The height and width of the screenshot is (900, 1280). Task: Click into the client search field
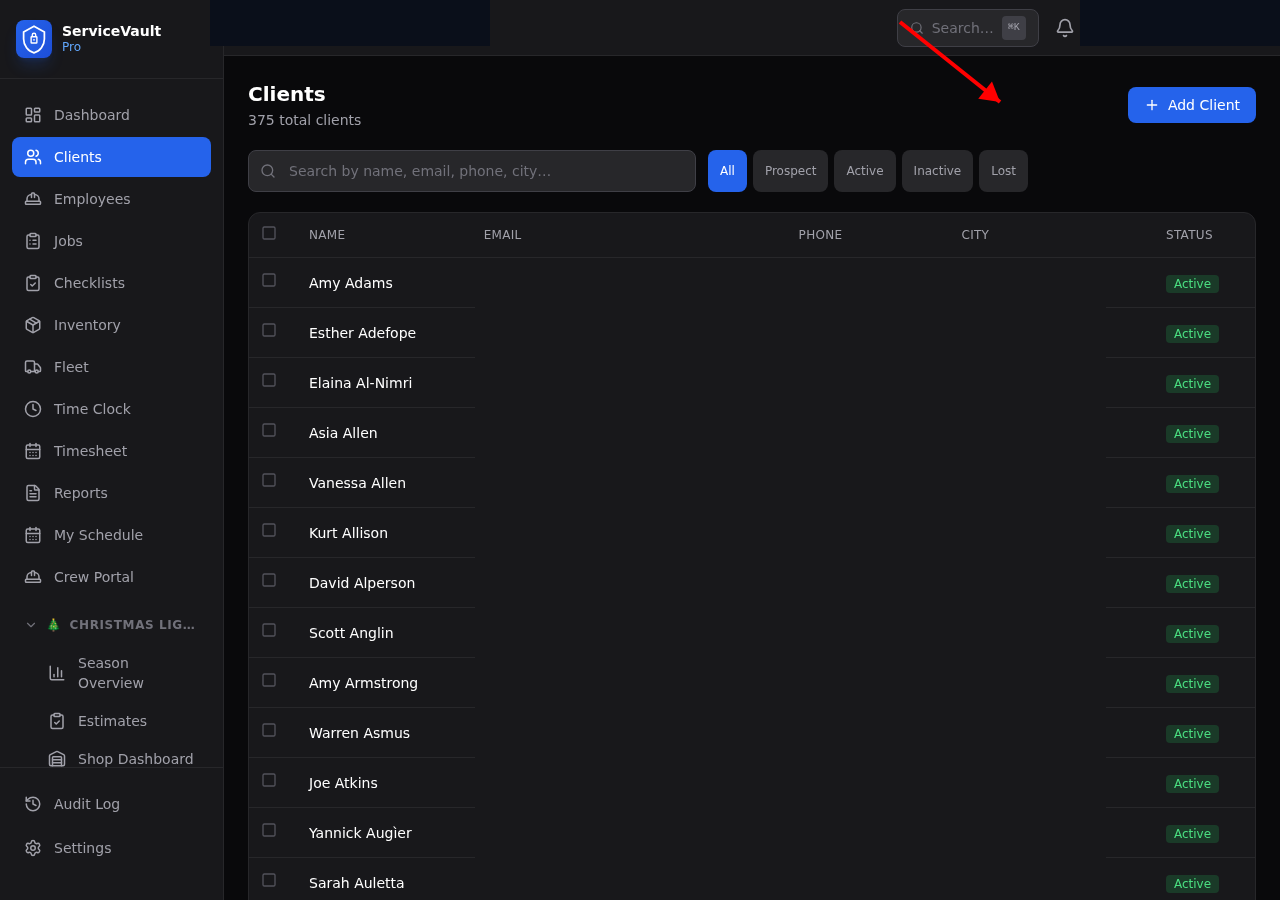(471, 170)
